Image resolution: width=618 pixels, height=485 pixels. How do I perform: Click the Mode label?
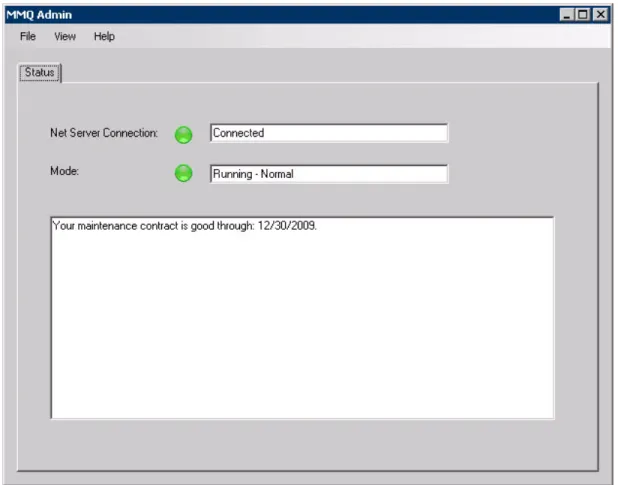(64, 171)
